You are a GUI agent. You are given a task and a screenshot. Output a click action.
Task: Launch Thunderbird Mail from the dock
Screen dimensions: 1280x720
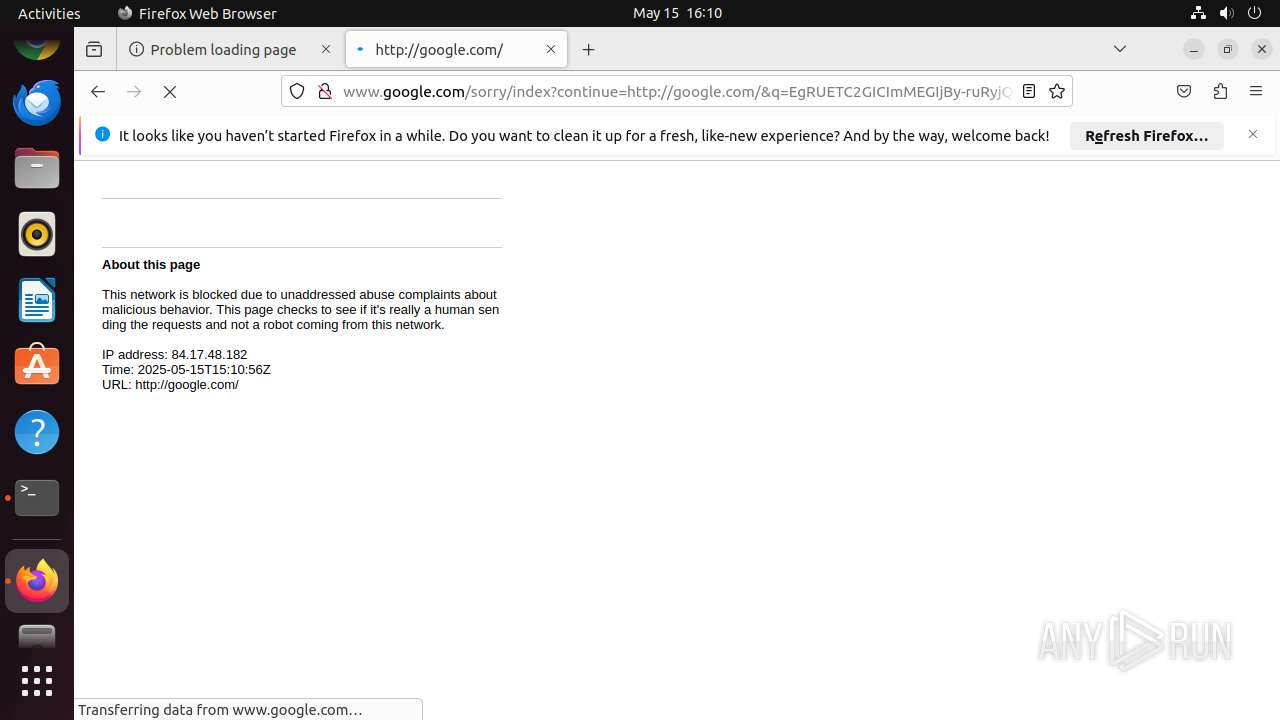coord(37,102)
